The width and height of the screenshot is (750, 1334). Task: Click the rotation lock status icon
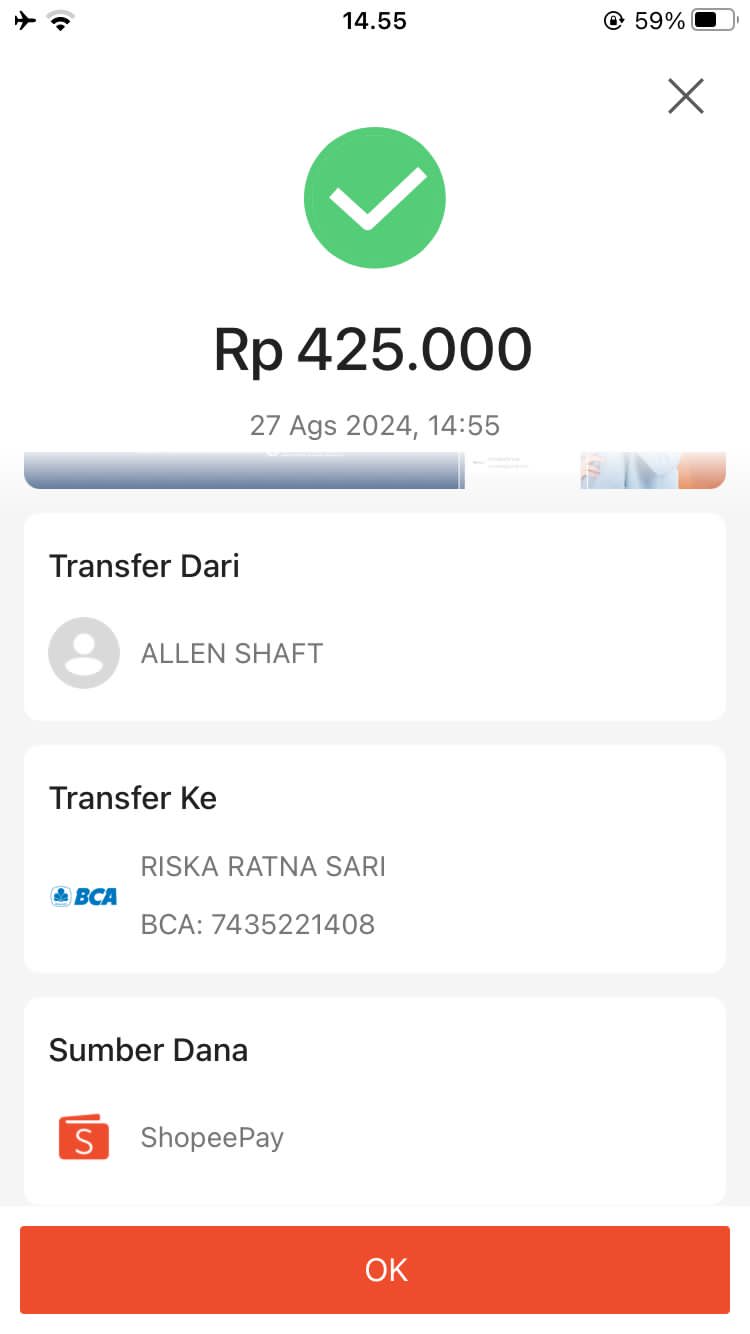click(x=613, y=21)
